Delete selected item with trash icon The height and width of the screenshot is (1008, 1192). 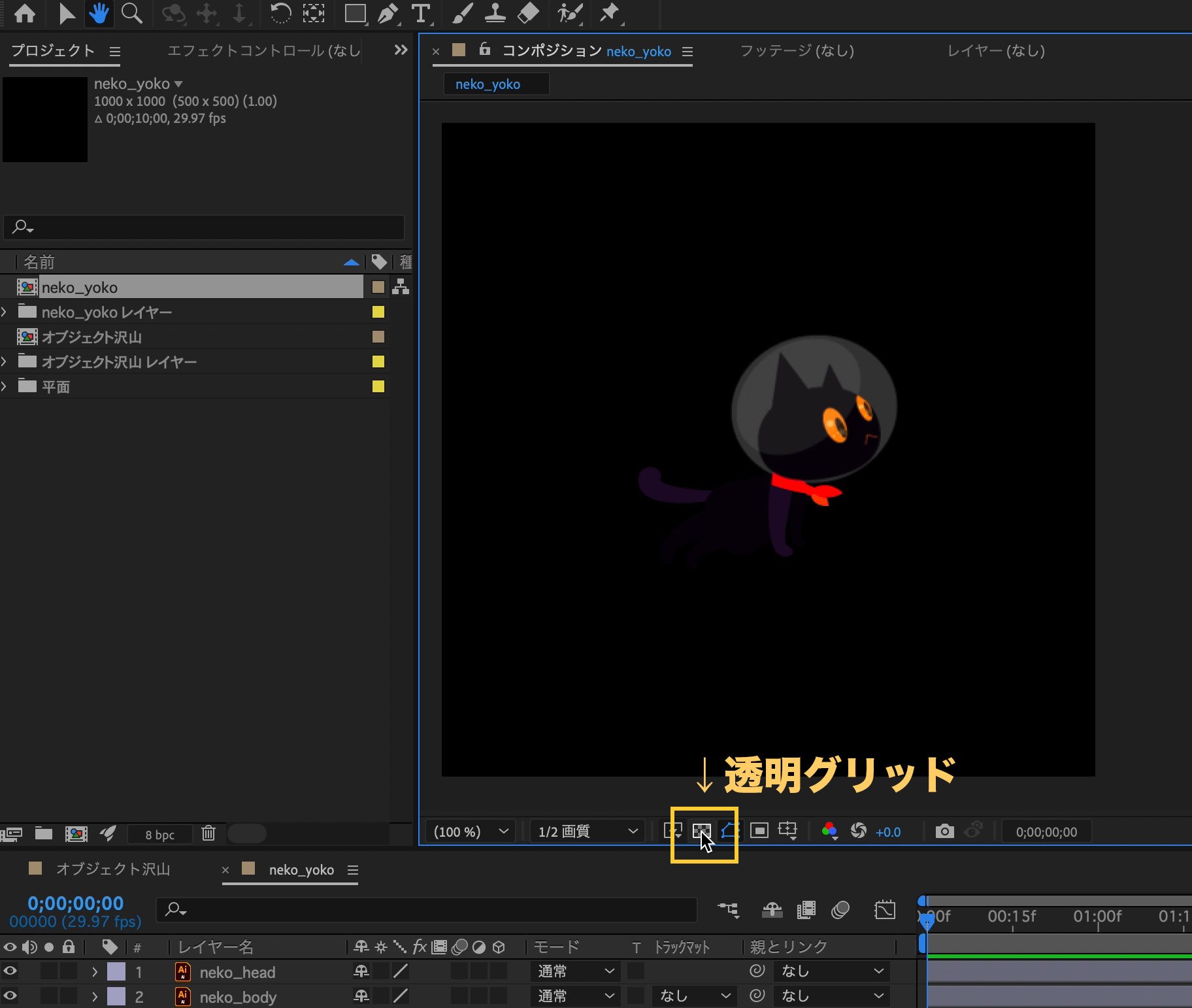(x=208, y=833)
